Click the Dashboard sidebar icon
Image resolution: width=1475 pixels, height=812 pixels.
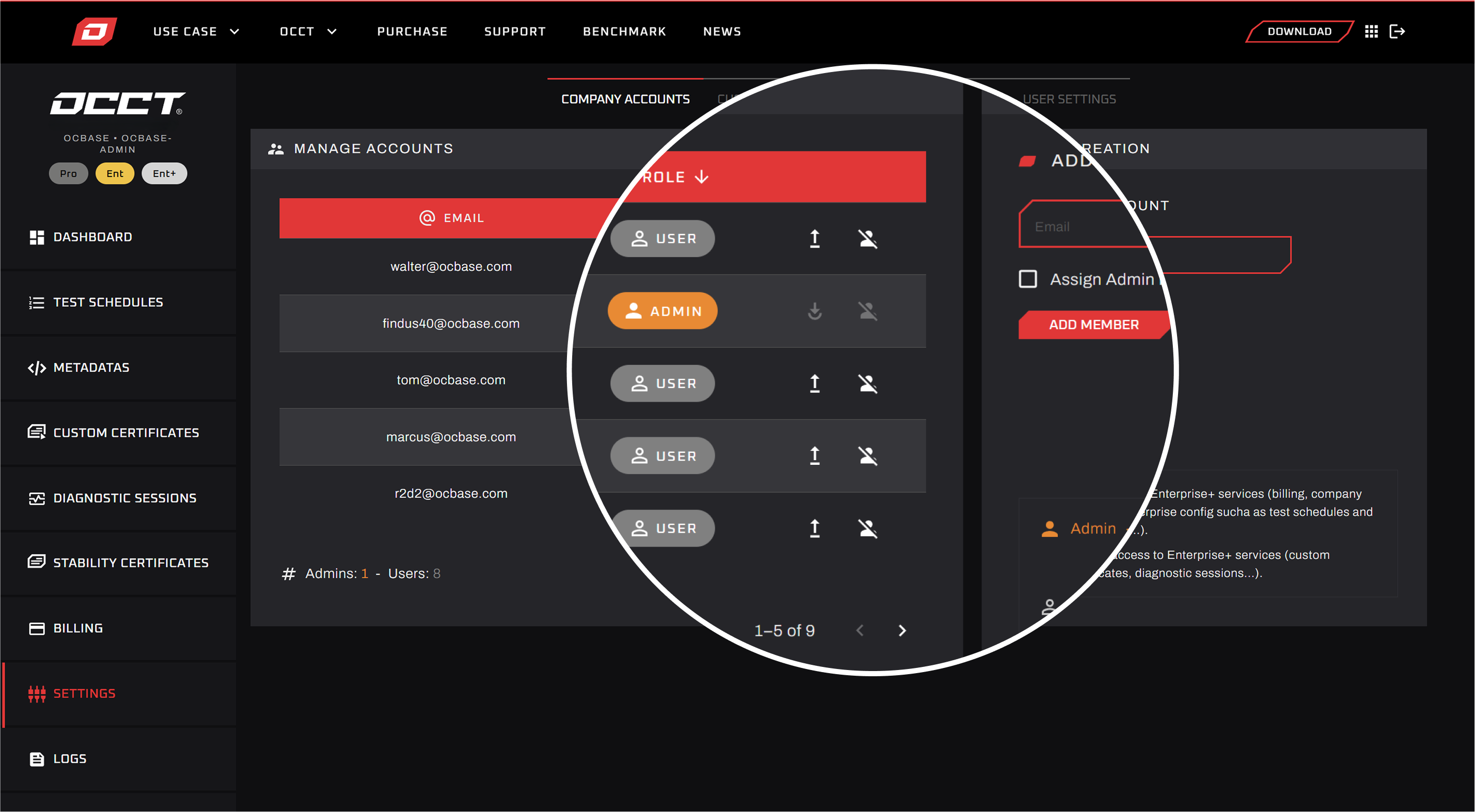(36, 237)
